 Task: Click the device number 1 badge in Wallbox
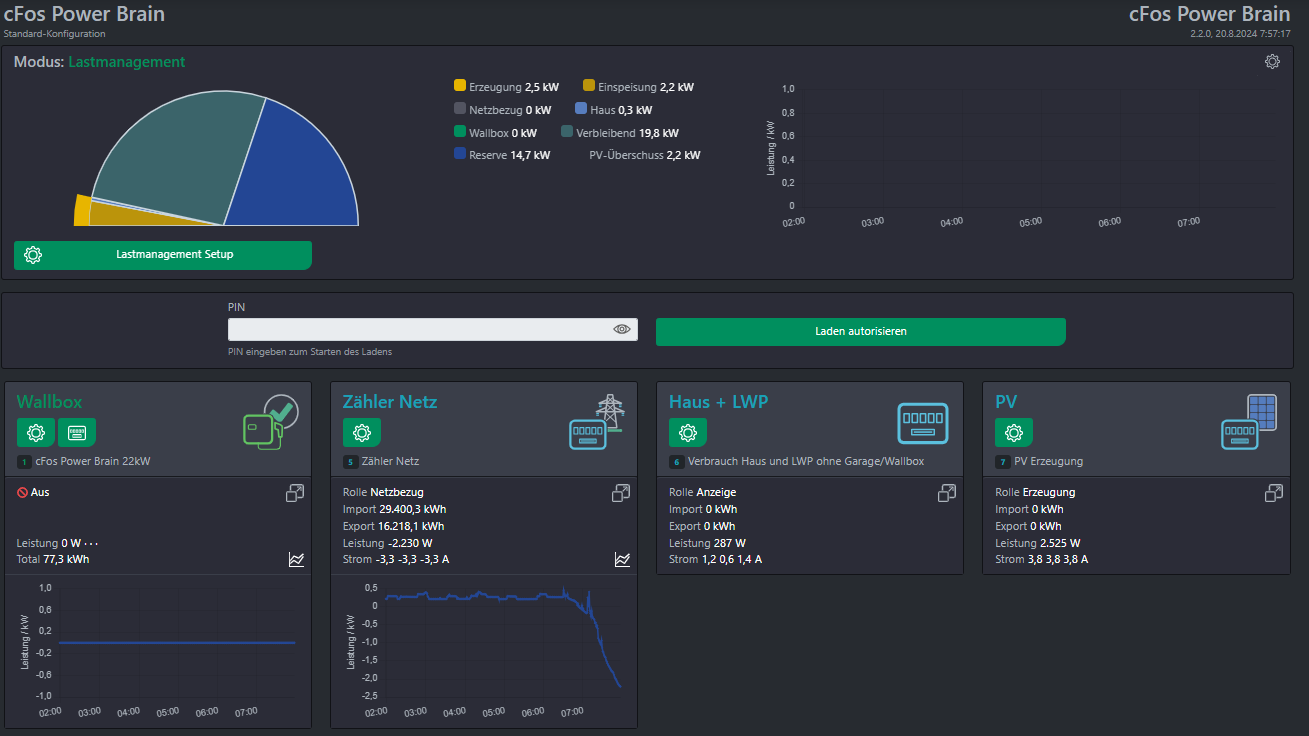pyautogui.click(x=23, y=462)
